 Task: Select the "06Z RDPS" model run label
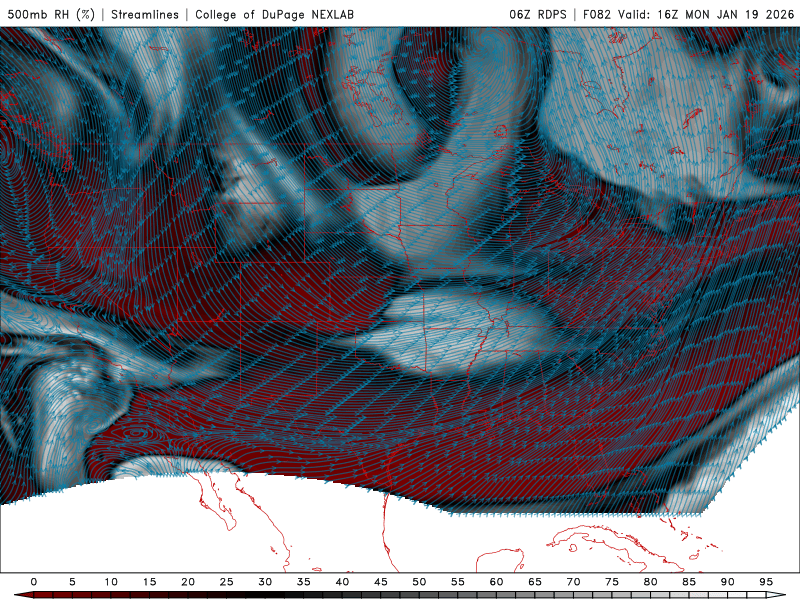click(x=537, y=14)
